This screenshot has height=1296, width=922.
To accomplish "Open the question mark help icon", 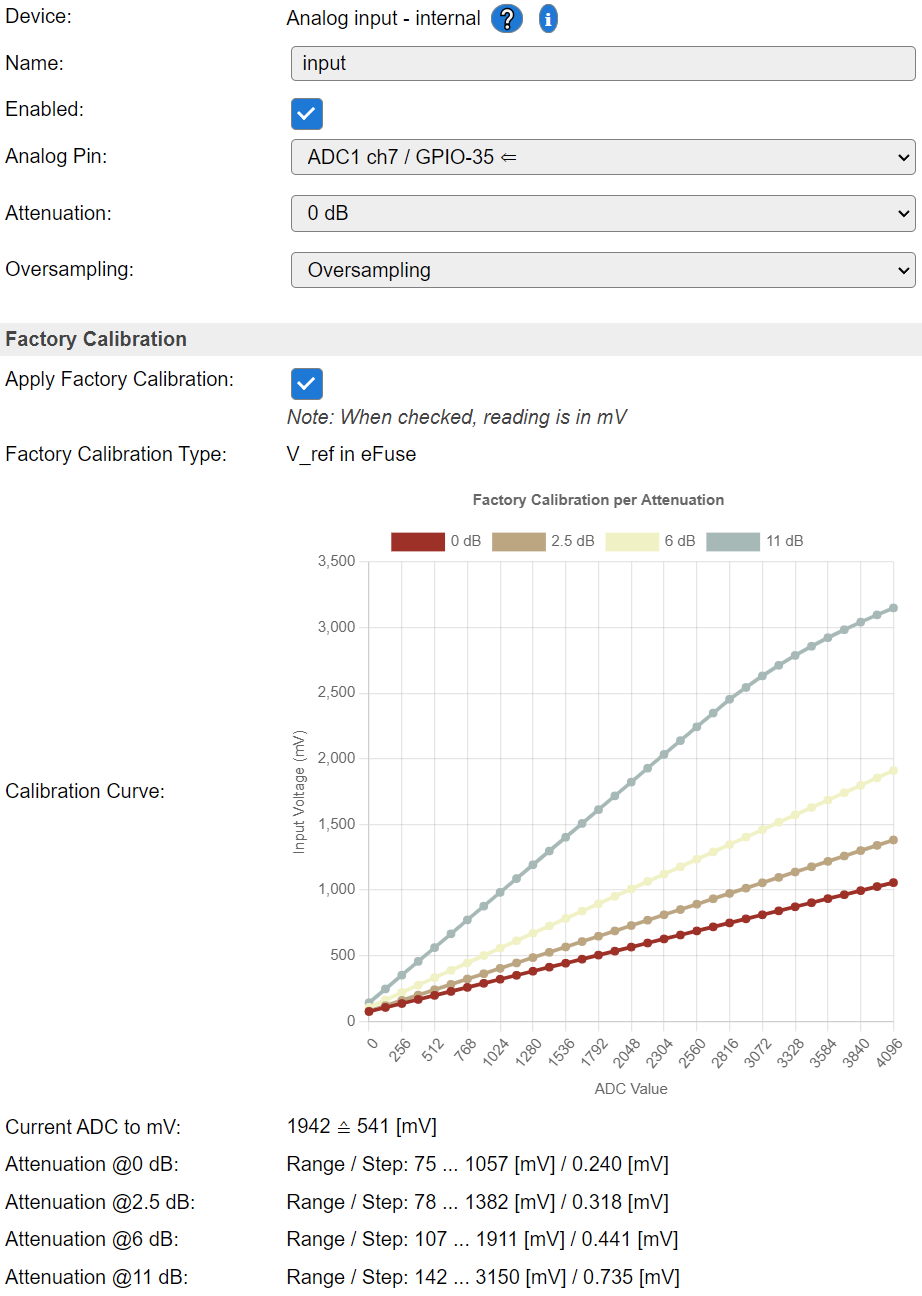I will 507,19.
